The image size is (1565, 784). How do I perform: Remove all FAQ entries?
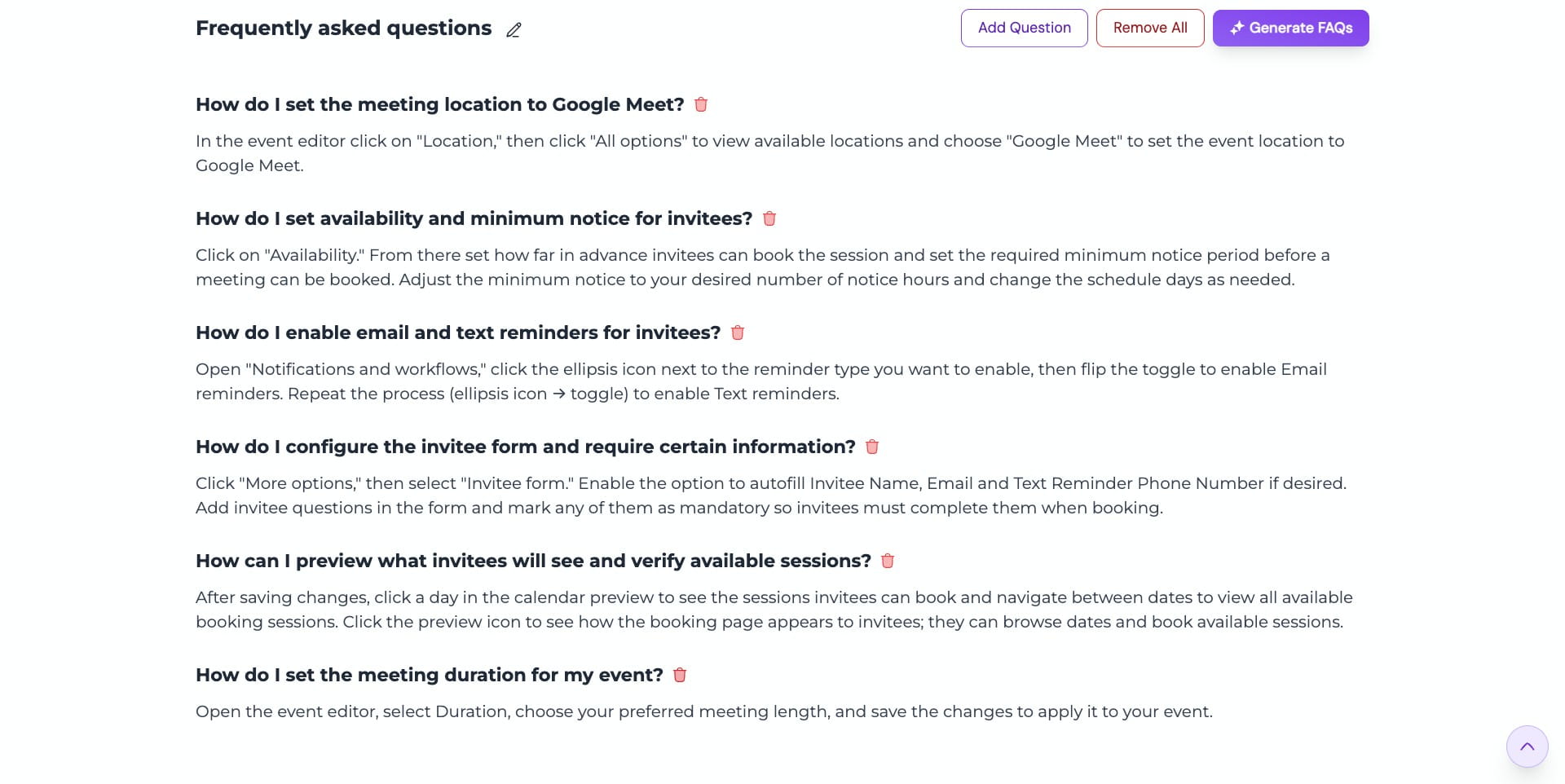[1150, 27]
